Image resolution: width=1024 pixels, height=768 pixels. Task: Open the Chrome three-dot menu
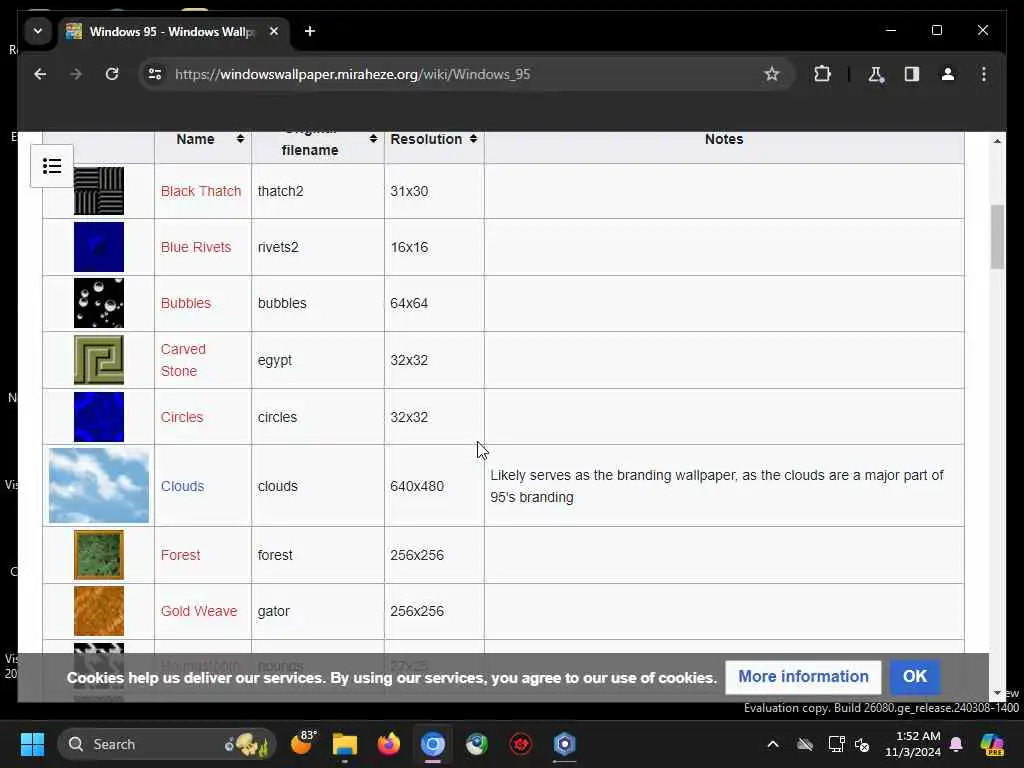pos(984,74)
